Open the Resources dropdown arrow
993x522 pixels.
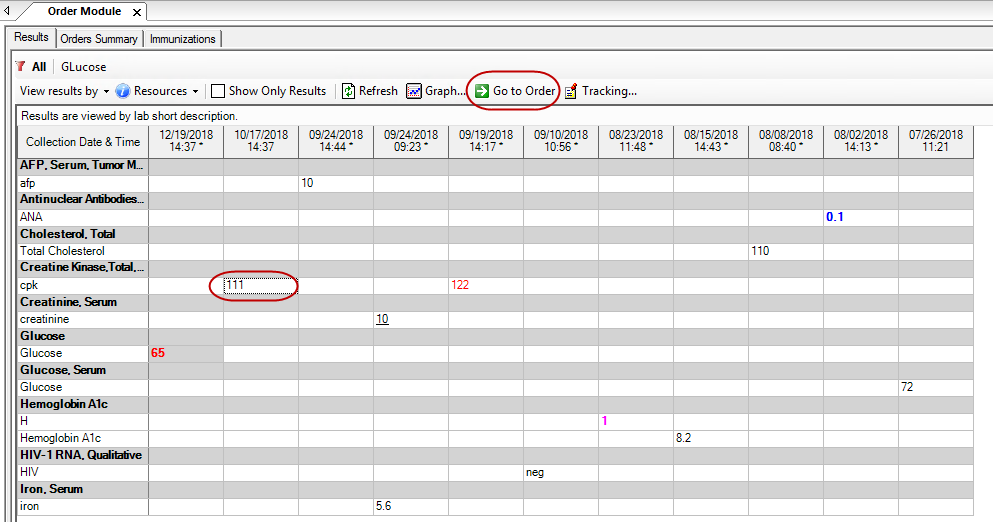[196, 91]
